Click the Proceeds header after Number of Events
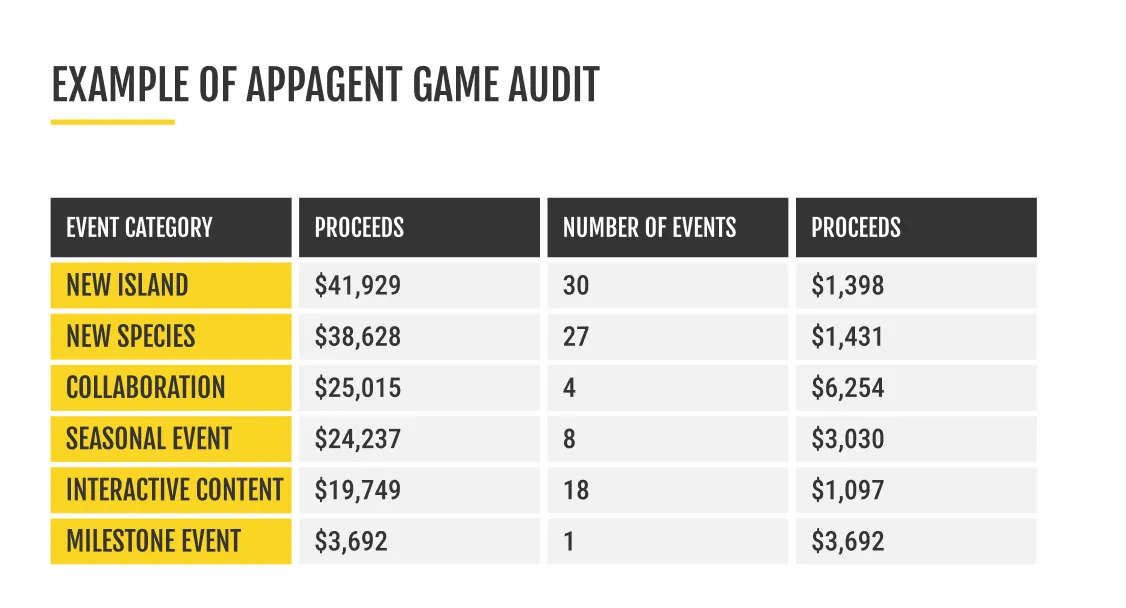This screenshot has height=608, width=1126. [x=915, y=228]
